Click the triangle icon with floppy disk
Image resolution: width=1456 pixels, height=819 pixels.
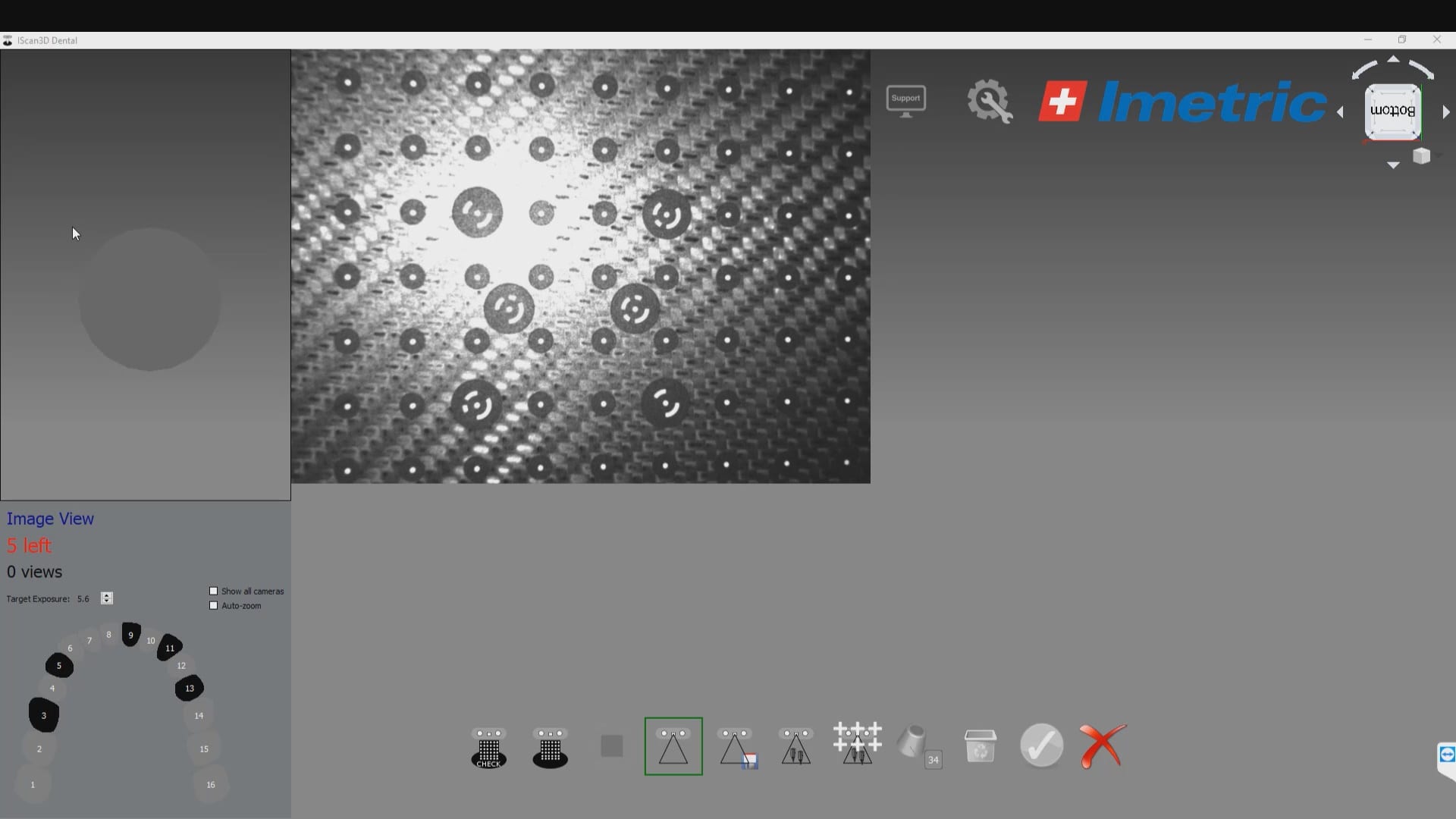[736, 747]
